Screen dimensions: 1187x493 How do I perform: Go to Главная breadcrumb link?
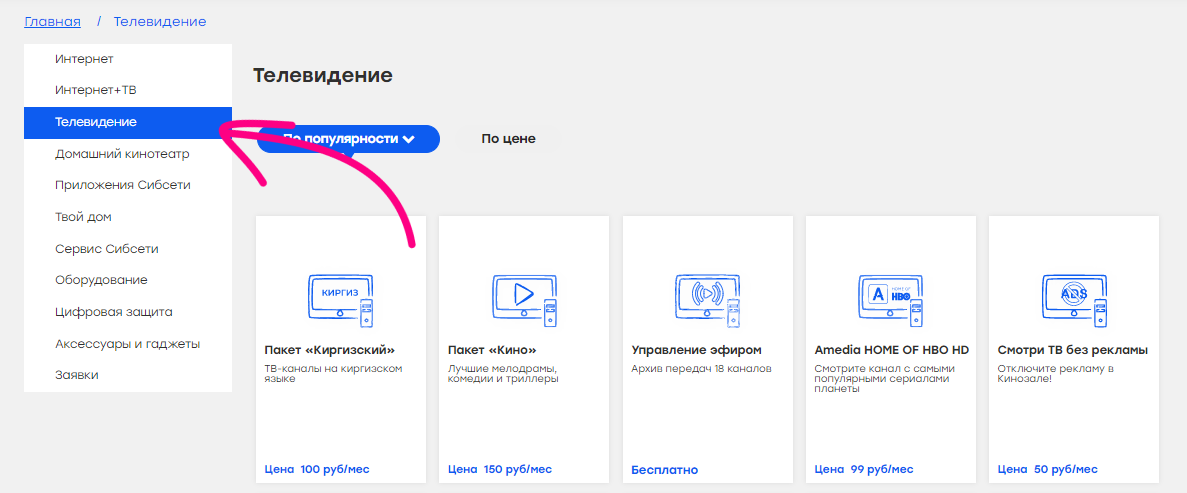click(x=52, y=21)
